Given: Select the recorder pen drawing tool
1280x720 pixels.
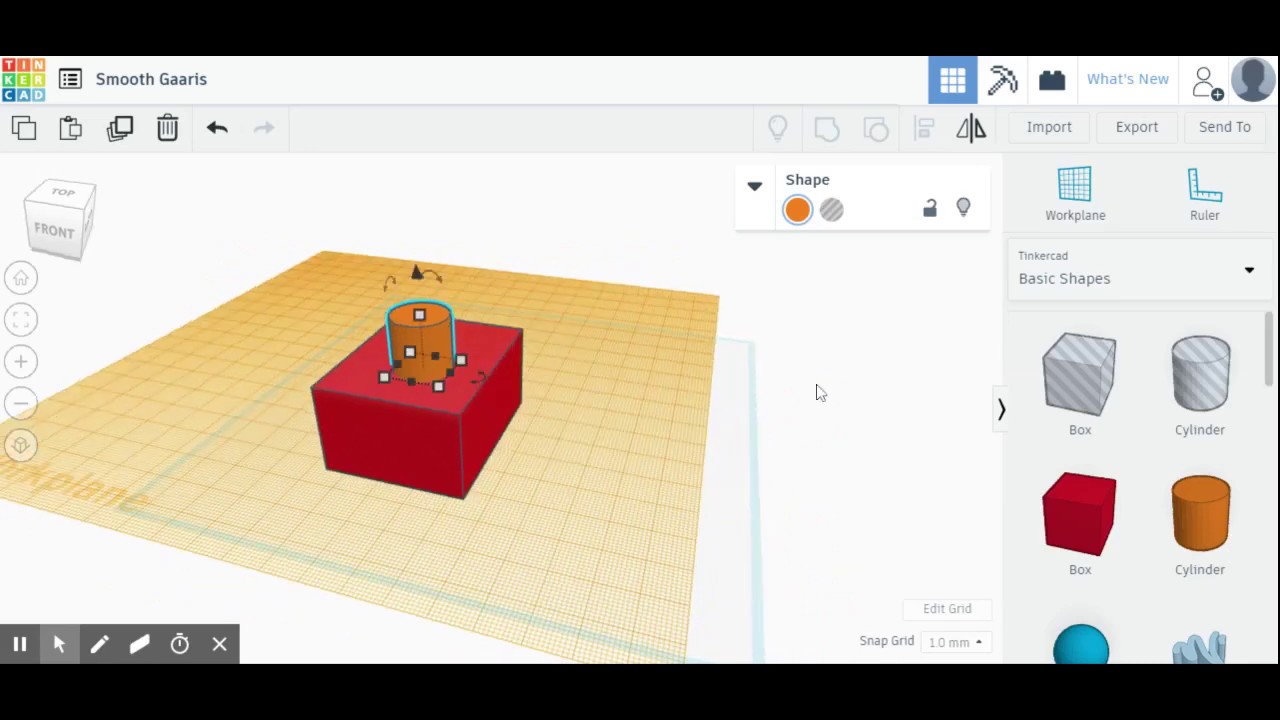Looking at the screenshot, I should (x=99, y=644).
